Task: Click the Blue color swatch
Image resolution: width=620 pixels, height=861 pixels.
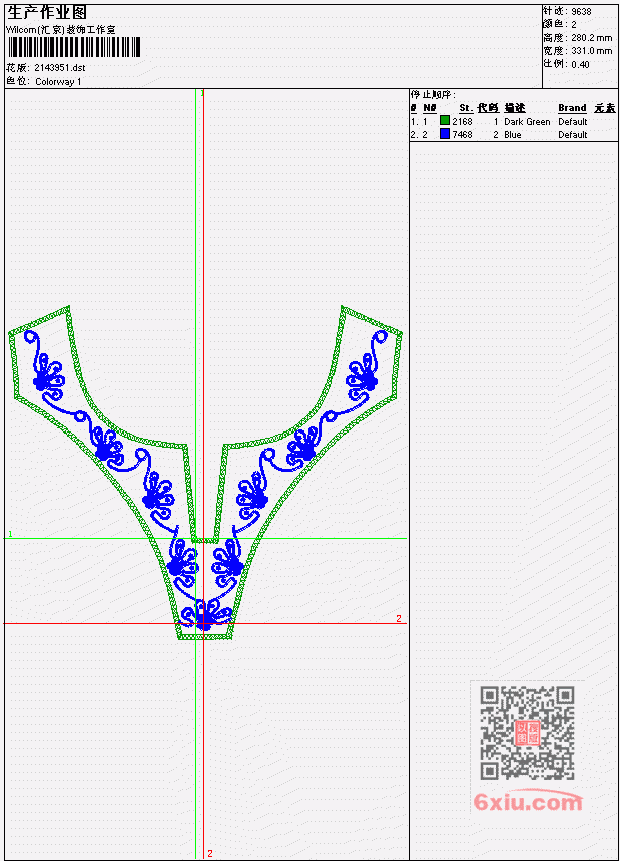Action: coord(445,133)
